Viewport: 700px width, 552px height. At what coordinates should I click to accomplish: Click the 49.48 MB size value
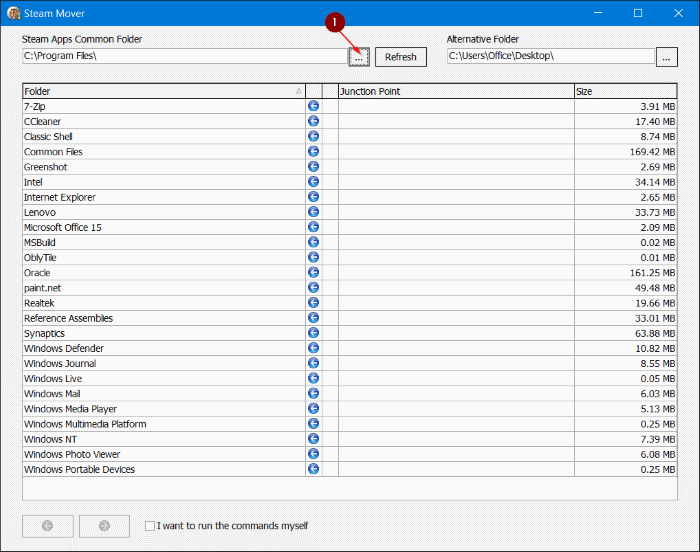pyautogui.click(x=655, y=288)
